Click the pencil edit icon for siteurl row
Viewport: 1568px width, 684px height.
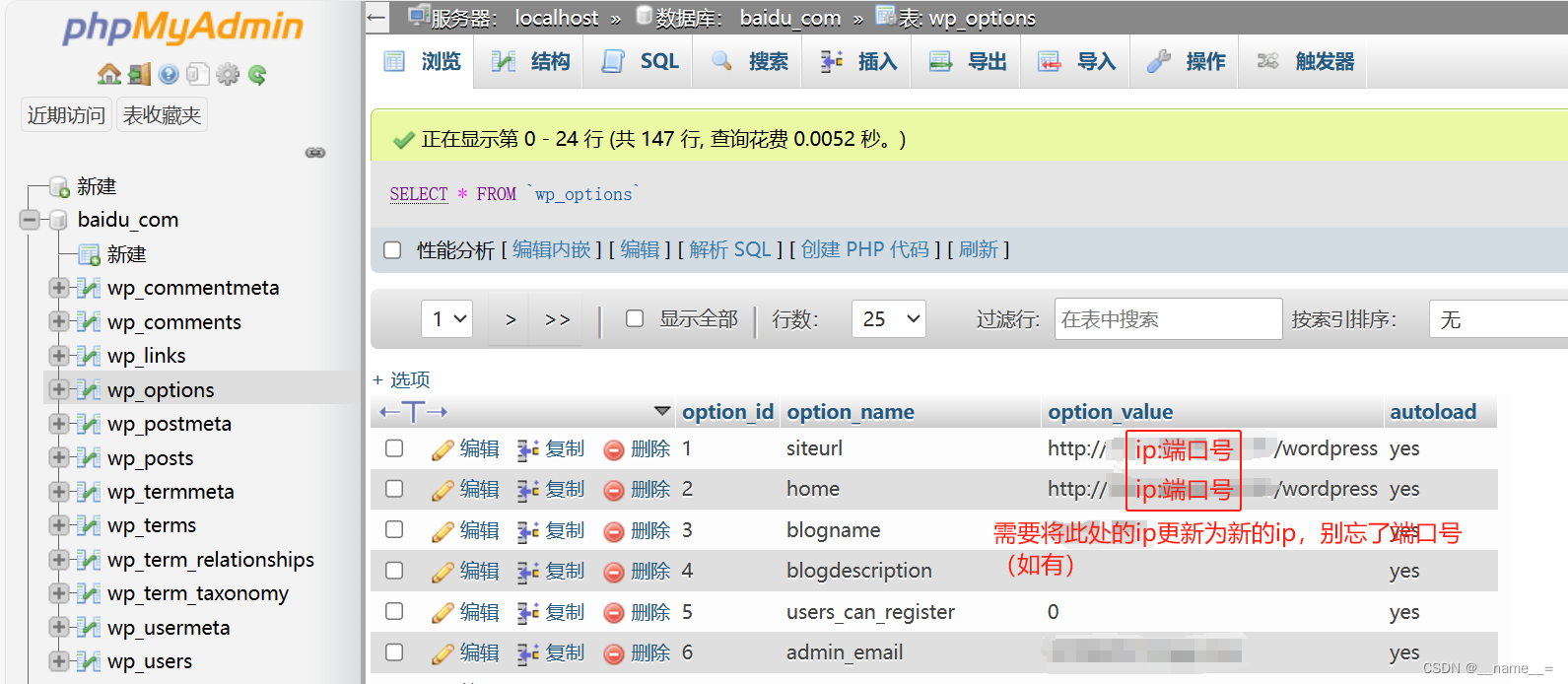[x=443, y=449]
